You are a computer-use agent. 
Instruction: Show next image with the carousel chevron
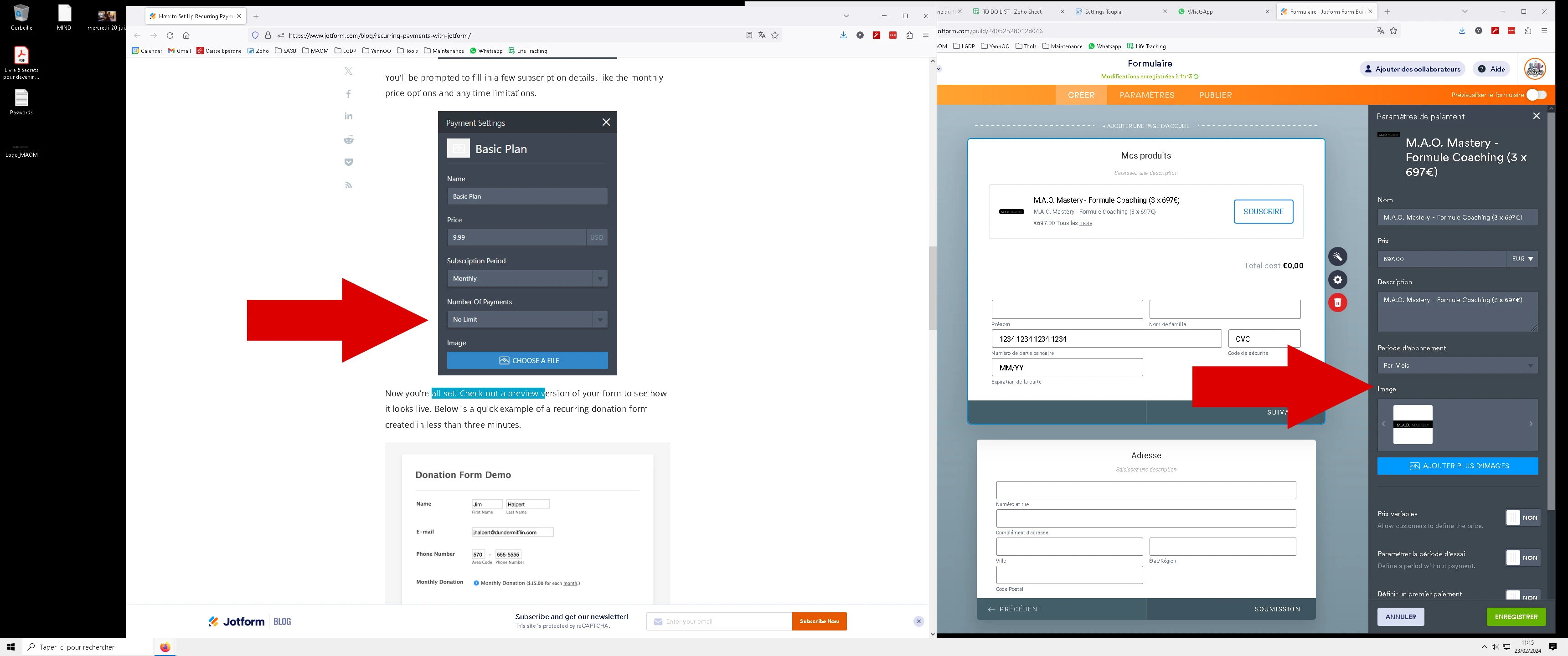tap(1532, 424)
